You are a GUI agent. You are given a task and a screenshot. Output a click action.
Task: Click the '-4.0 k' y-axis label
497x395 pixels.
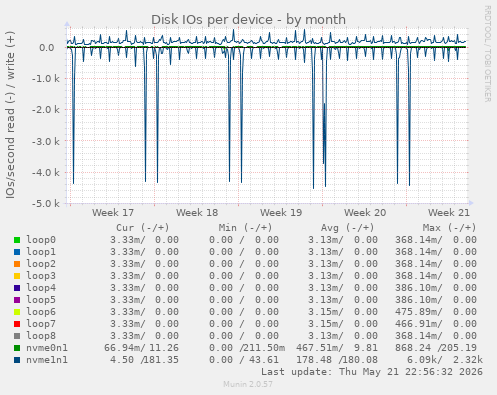(x=46, y=173)
